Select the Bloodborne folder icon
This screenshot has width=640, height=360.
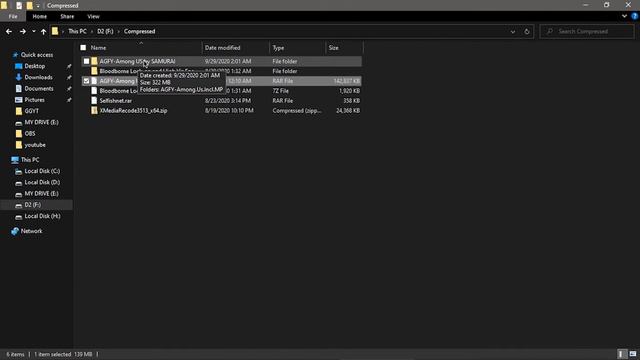click(x=94, y=71)
